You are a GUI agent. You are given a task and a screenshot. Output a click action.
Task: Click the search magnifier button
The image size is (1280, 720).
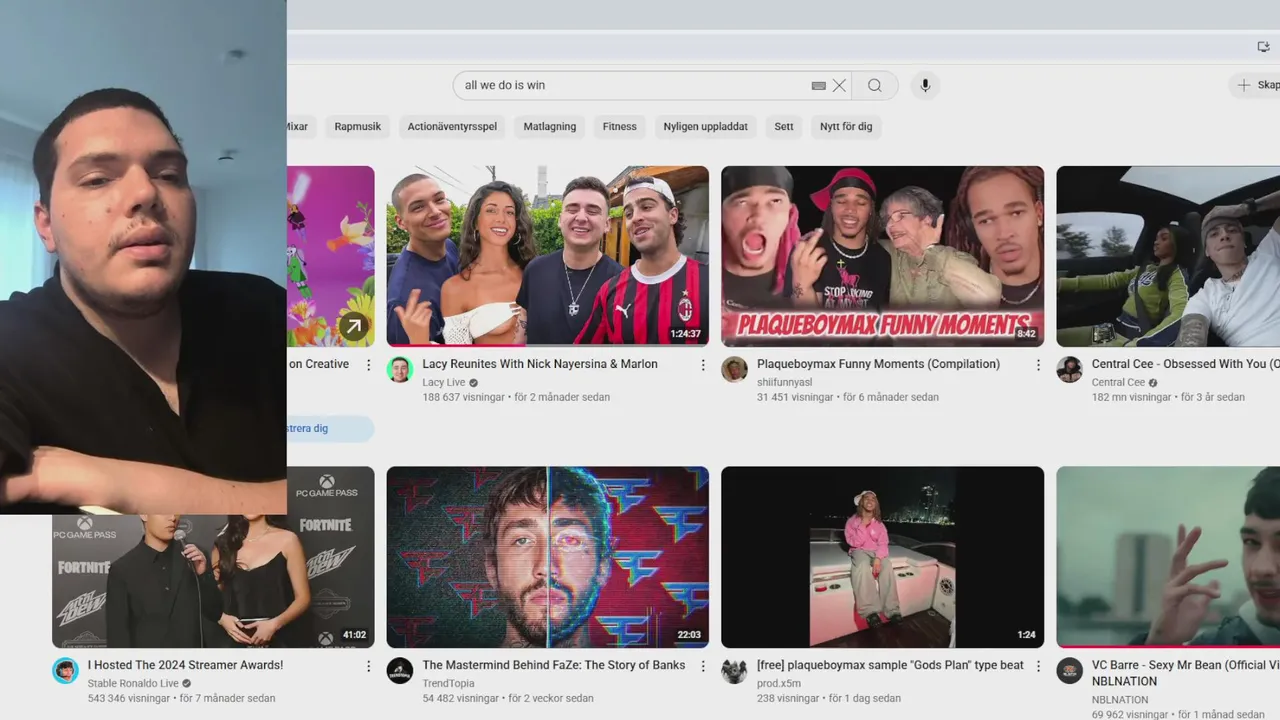point(875,85)
